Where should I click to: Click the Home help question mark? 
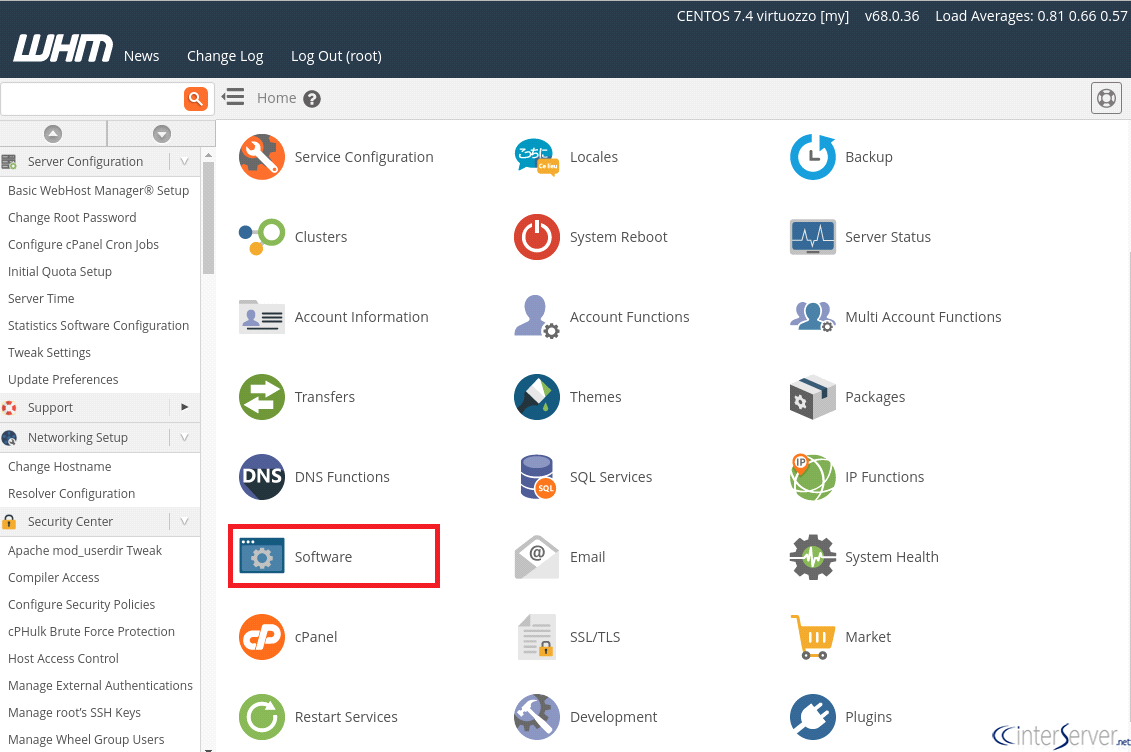(x=312, y=99)
